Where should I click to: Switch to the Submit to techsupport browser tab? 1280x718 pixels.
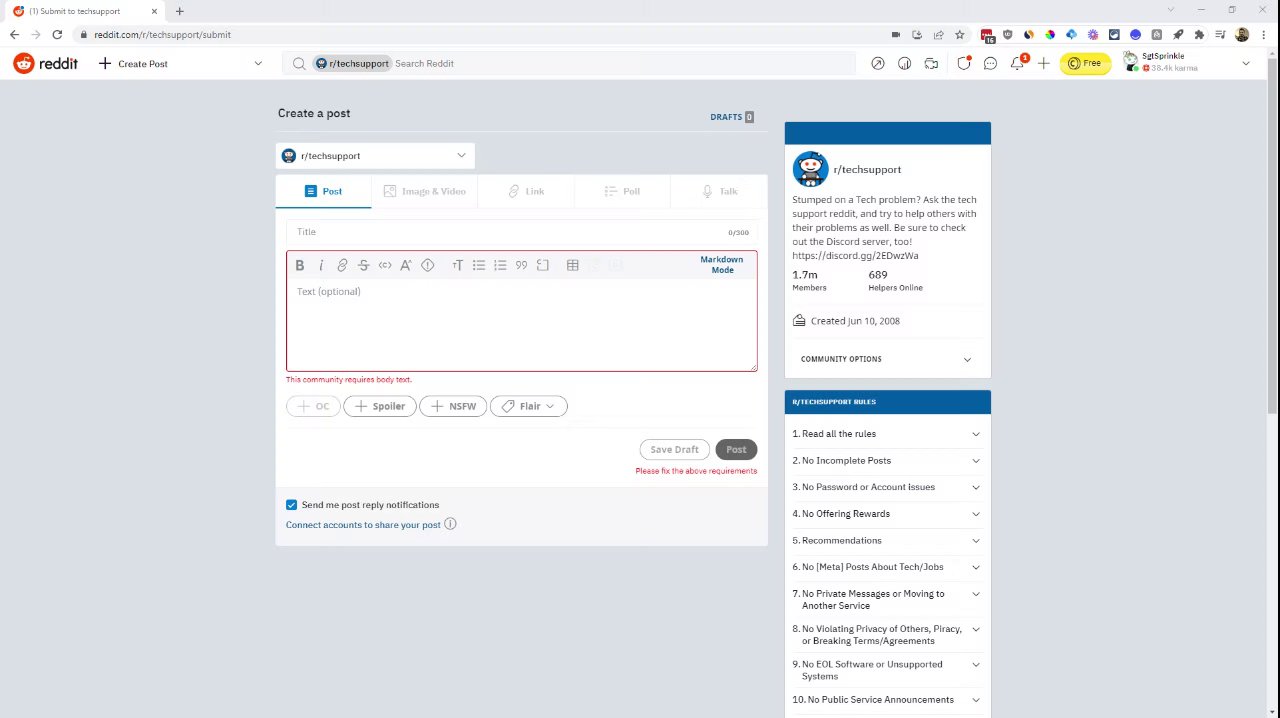85,11
